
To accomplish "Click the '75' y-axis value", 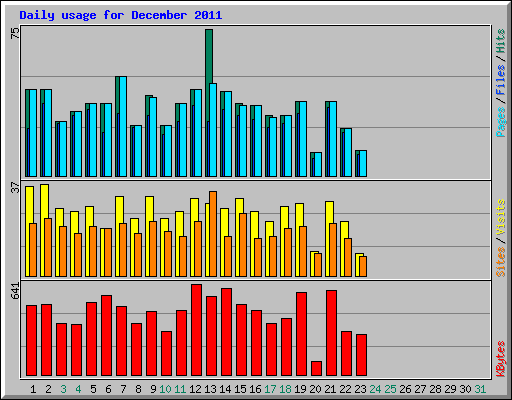I will point(15,33).
